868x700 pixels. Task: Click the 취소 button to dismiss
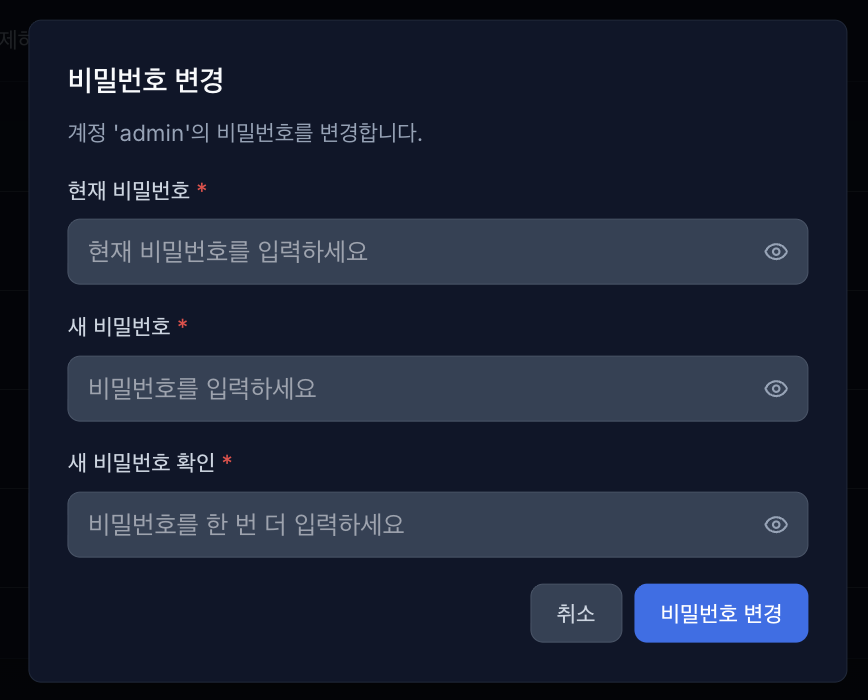[x=576, y=613]
